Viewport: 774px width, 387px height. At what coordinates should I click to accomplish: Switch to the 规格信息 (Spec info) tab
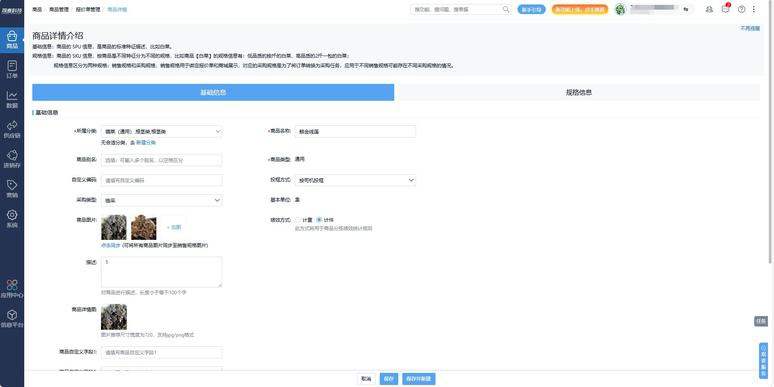point(578,92)
